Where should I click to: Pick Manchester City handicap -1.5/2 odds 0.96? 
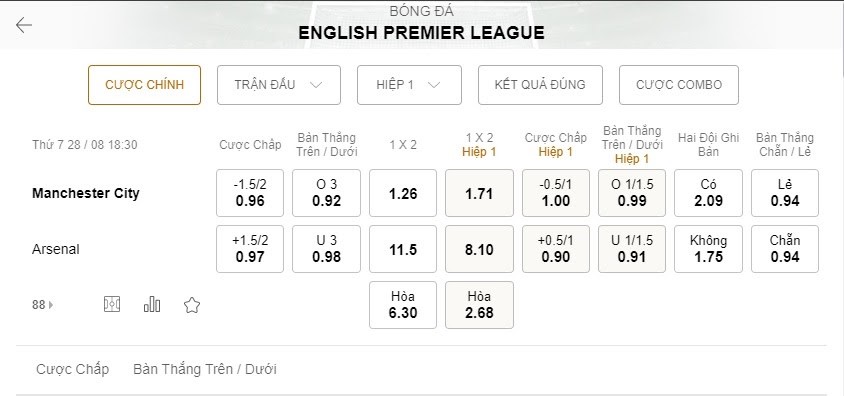(x=250, y=193)
